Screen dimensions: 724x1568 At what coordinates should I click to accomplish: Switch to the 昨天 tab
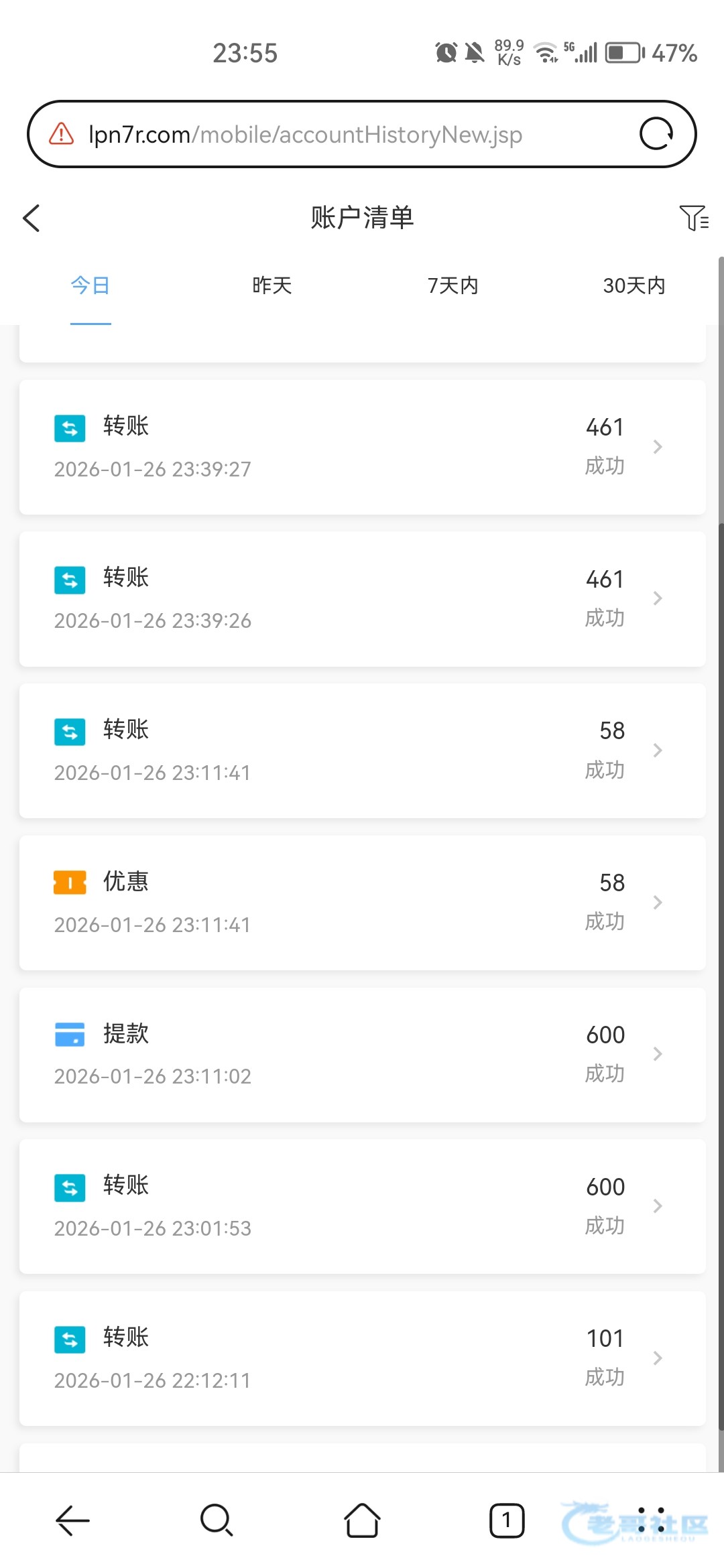pos(272,285)
